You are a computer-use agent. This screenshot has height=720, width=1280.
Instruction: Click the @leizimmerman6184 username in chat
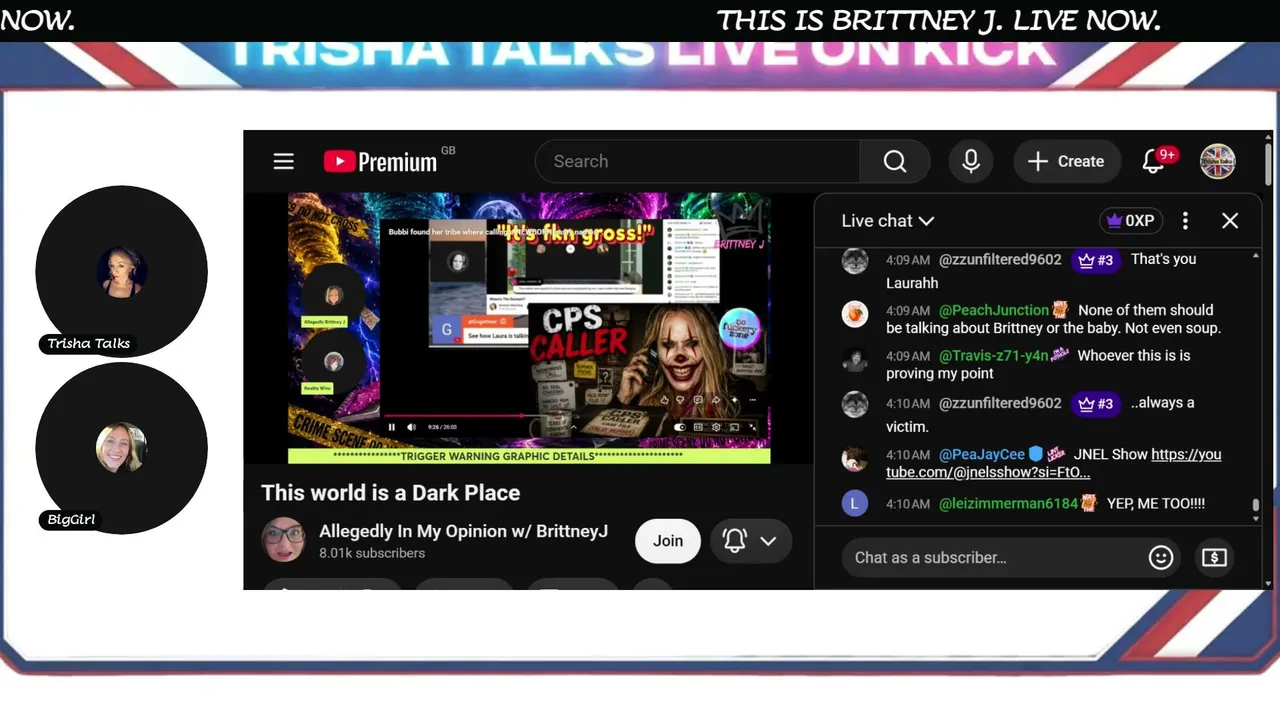point(1009,503)
